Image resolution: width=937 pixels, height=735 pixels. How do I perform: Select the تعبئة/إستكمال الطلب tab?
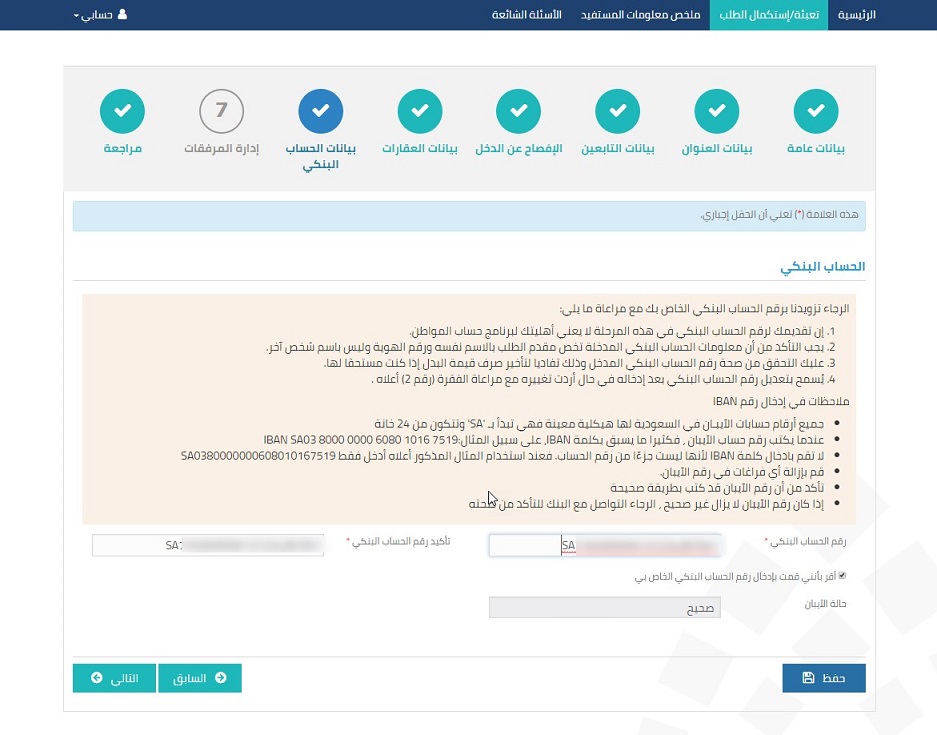(x=768, y=14)
